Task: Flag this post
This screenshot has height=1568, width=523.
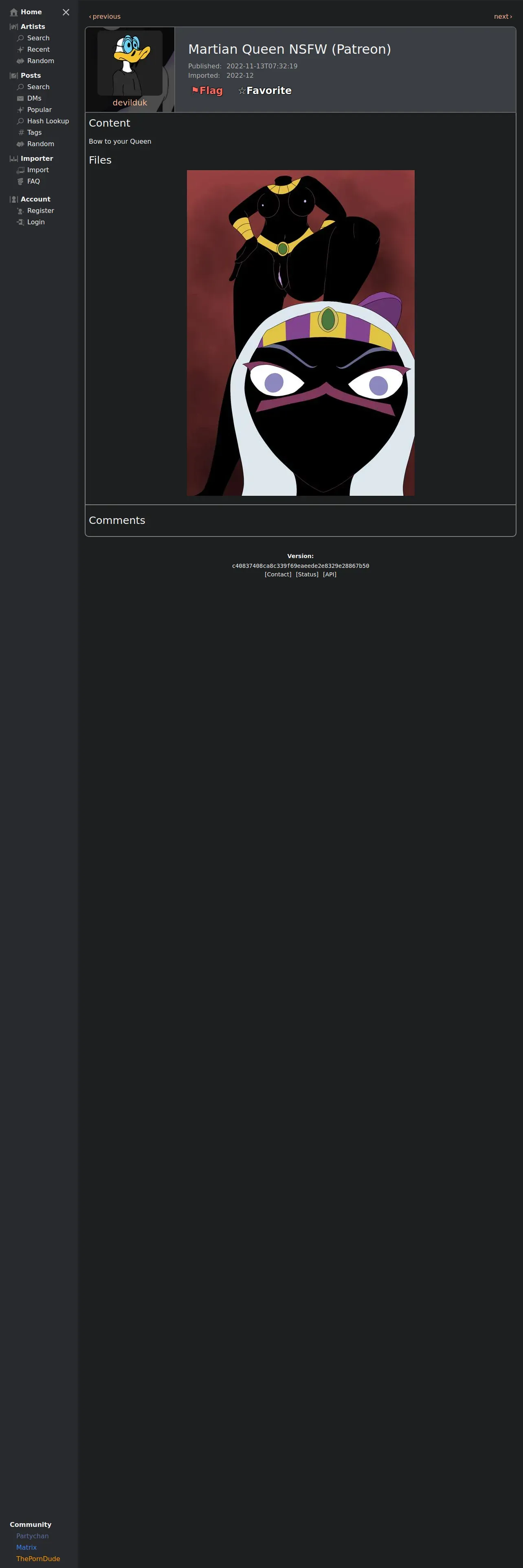Action: [207, 91]
